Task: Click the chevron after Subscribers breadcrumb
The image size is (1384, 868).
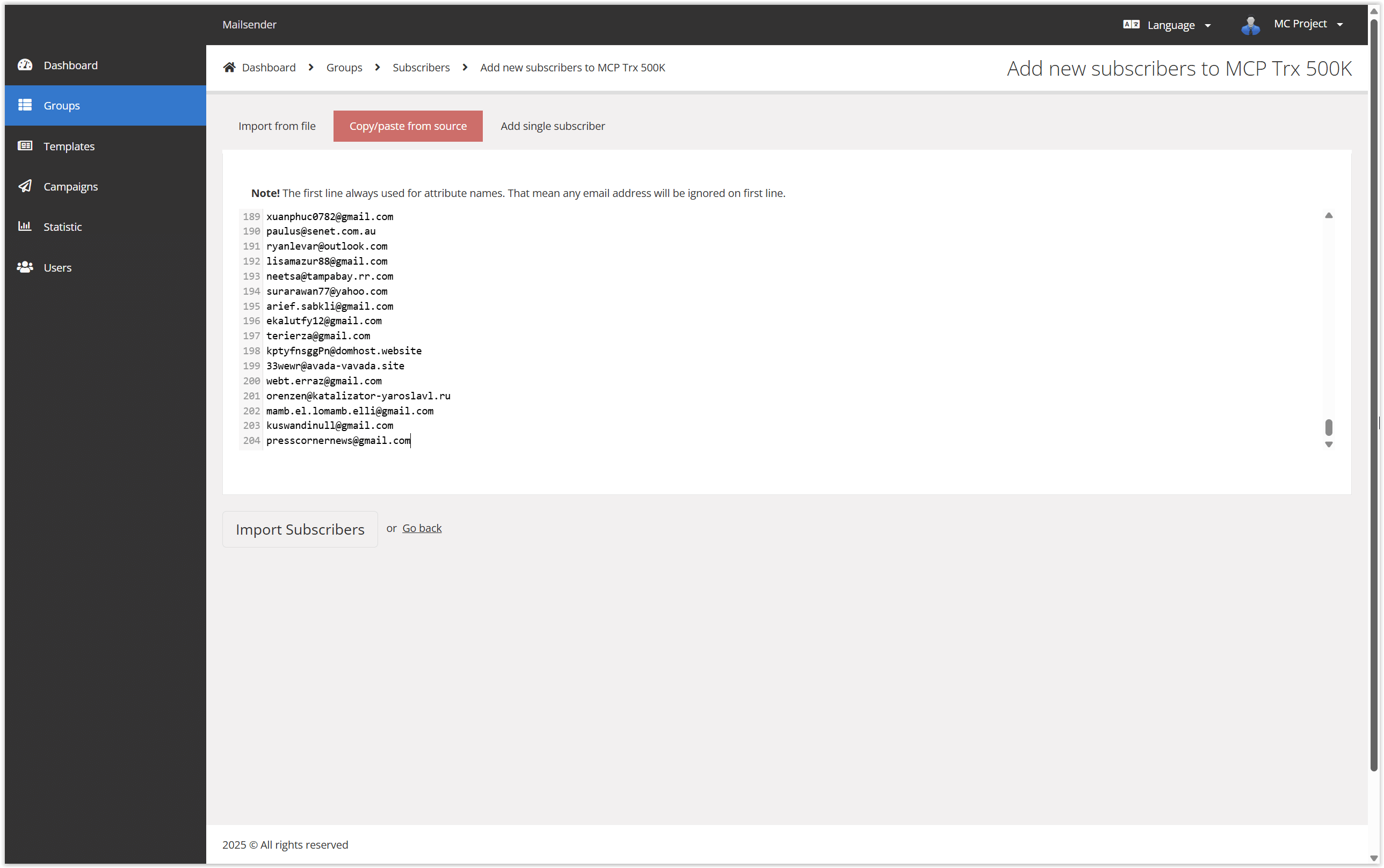Action: [x=464, y=67]
